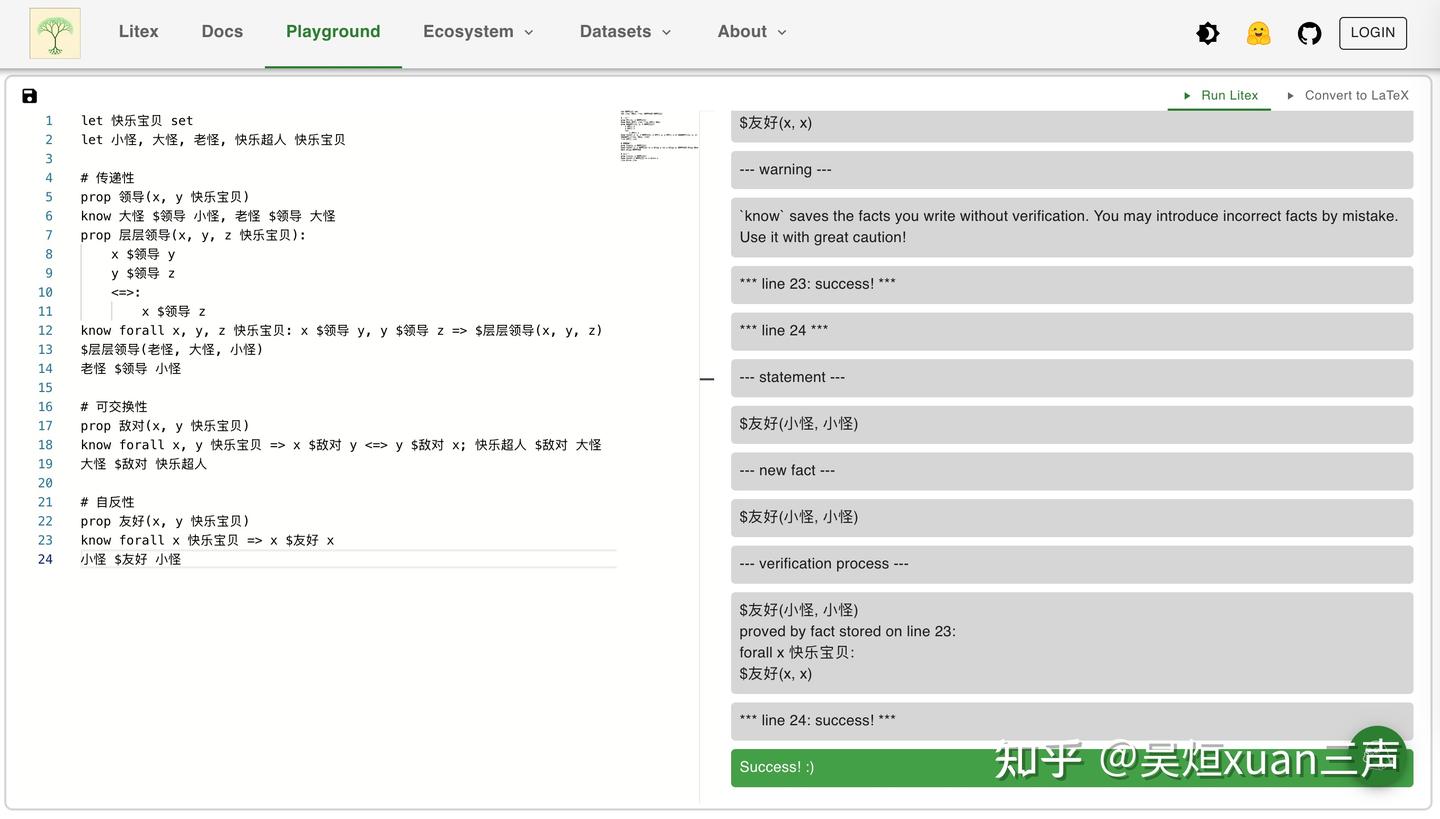This screenshot has width=1440, height=819.
Task: Click the '# 自反性' comment line
Action: coord(107,502)
